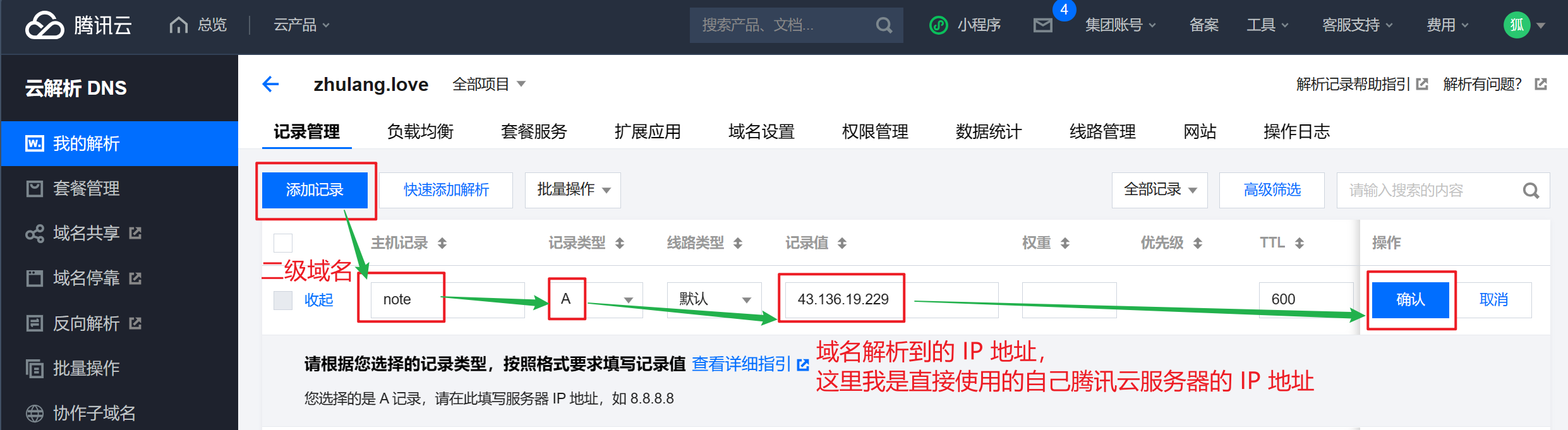Click the 请输入搜索的内容 search field
The height and width of the screenshot is (430, 1568).
[1444, 190]
